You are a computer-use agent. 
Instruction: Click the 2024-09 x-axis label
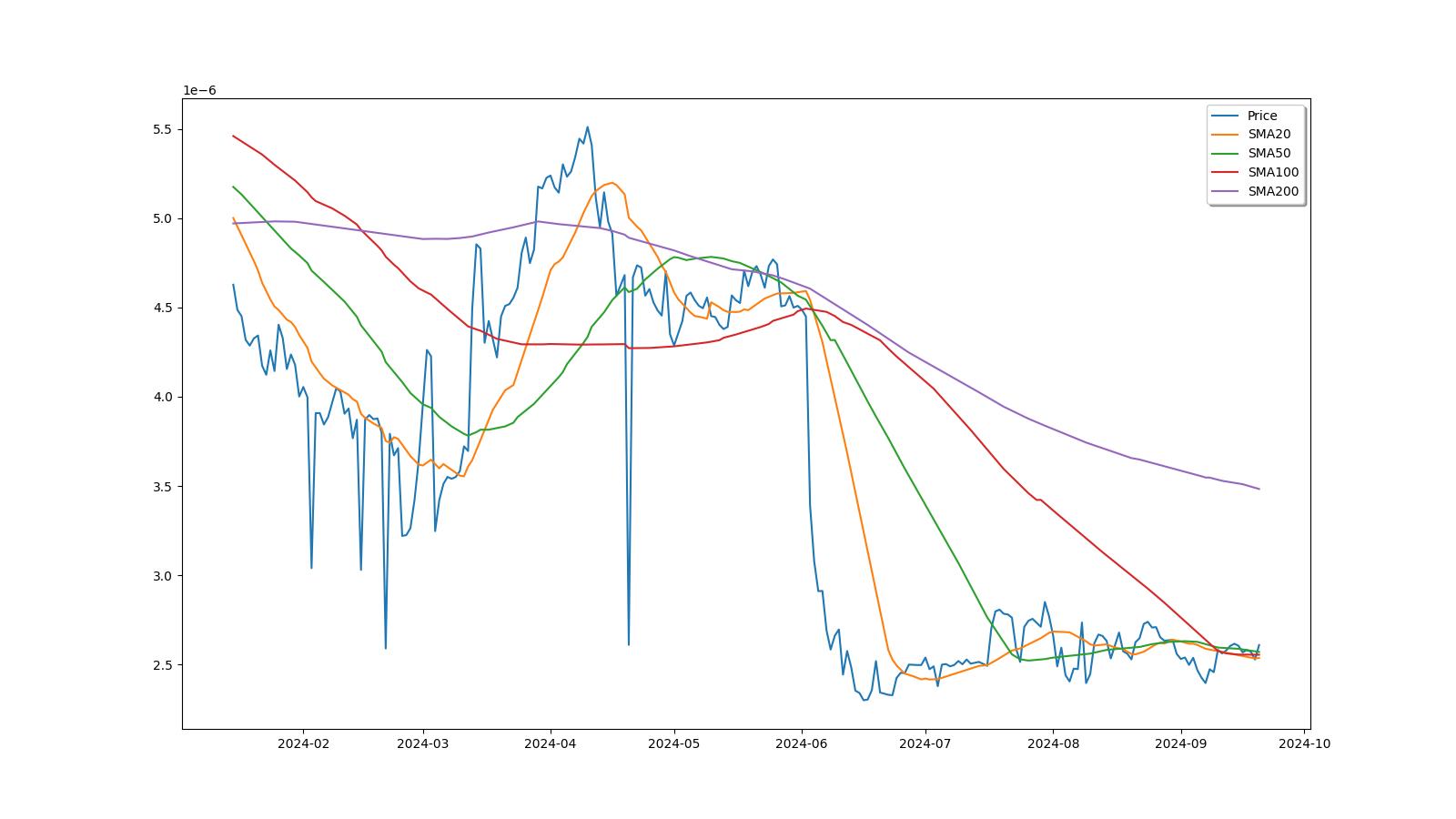[x=1180, y=743]
